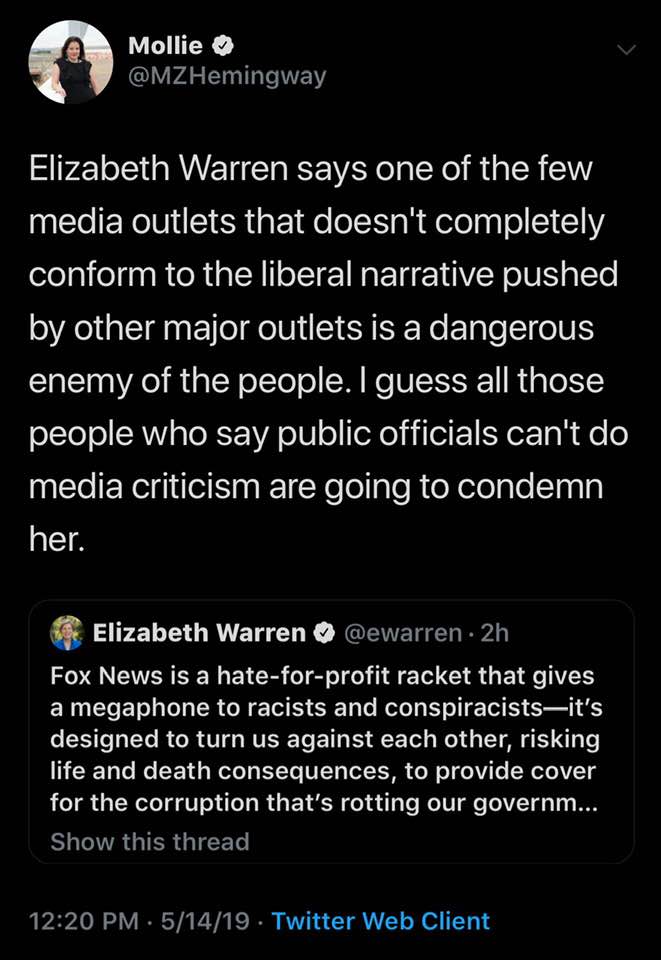Click Elizabeth Warren's small avatar
661x960 pixels.
(67, 632)
